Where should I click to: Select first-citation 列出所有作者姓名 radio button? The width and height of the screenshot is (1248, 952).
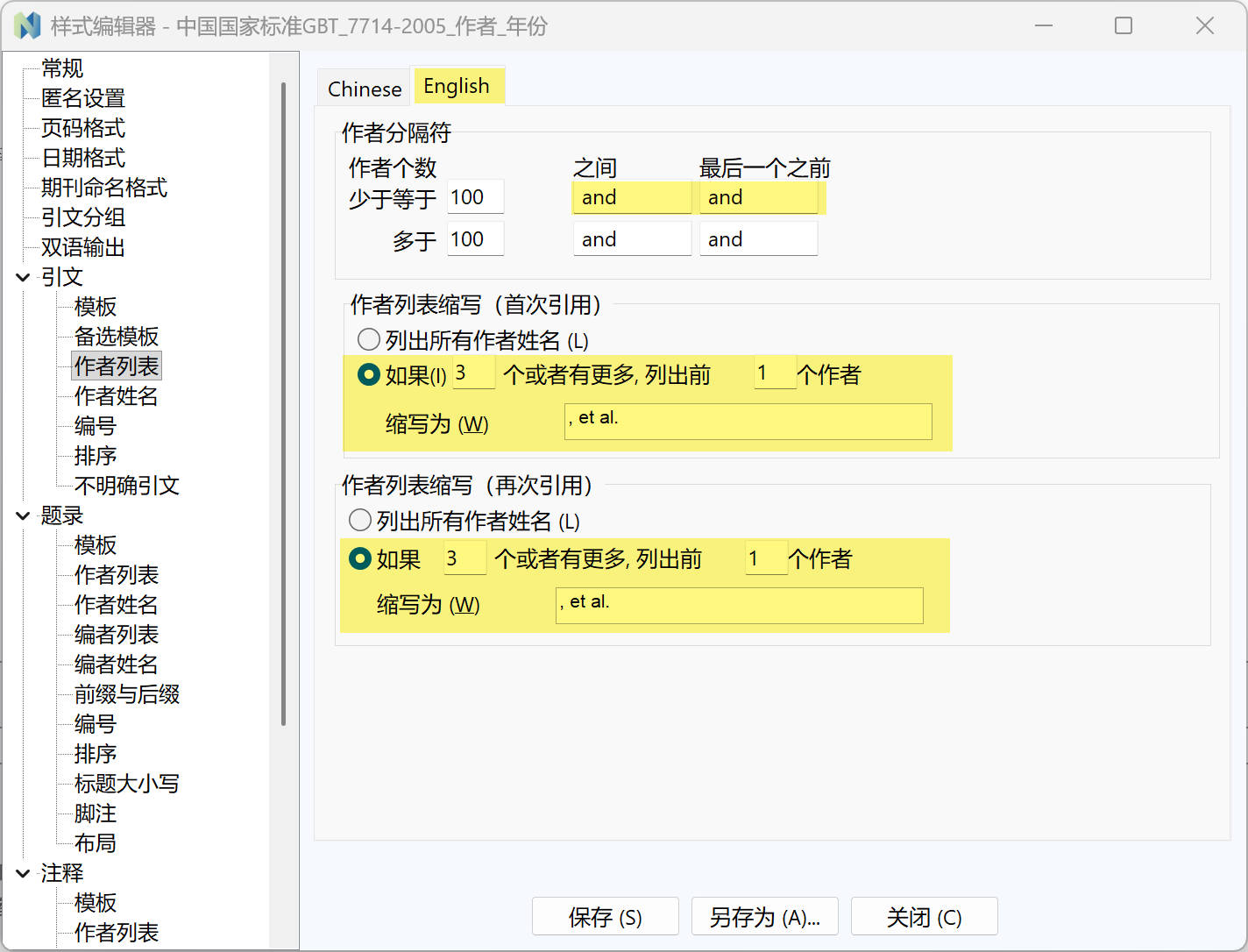[x=369, y=339]
